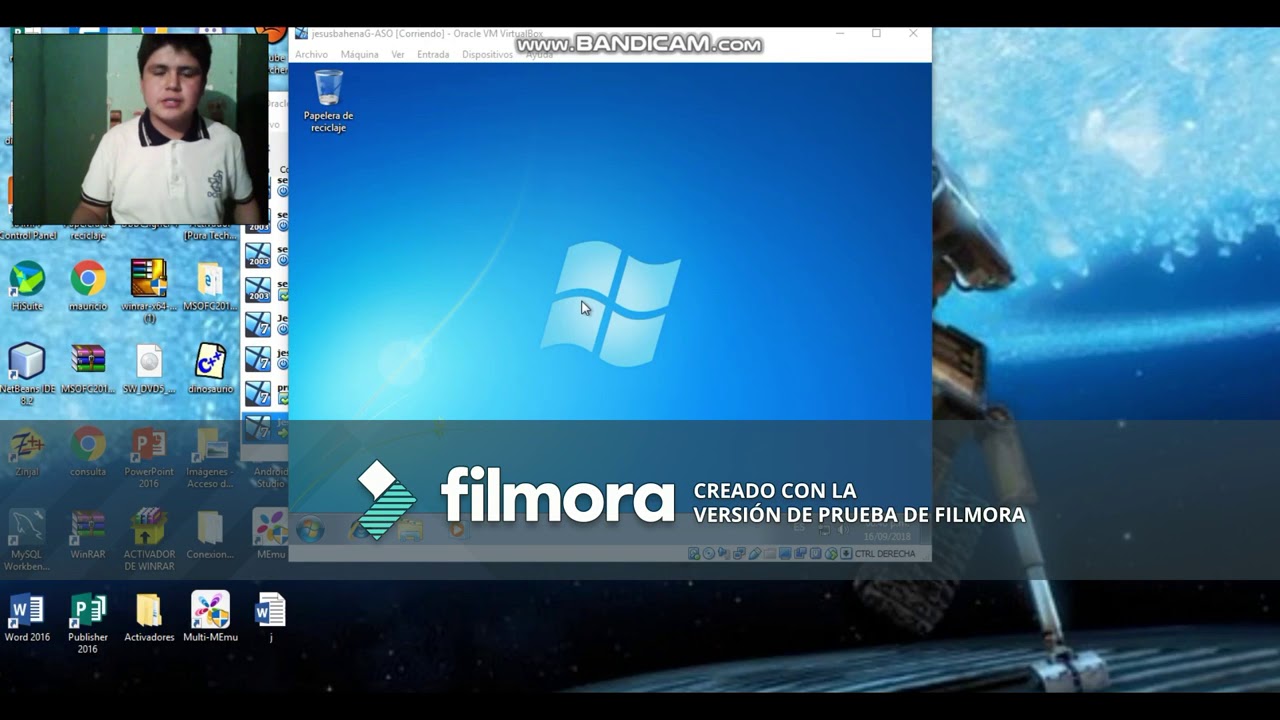Launch the Chrome shortcut named mauricio
The height and width of the screenshot is (720, 1280).
(x=88, y=279)
